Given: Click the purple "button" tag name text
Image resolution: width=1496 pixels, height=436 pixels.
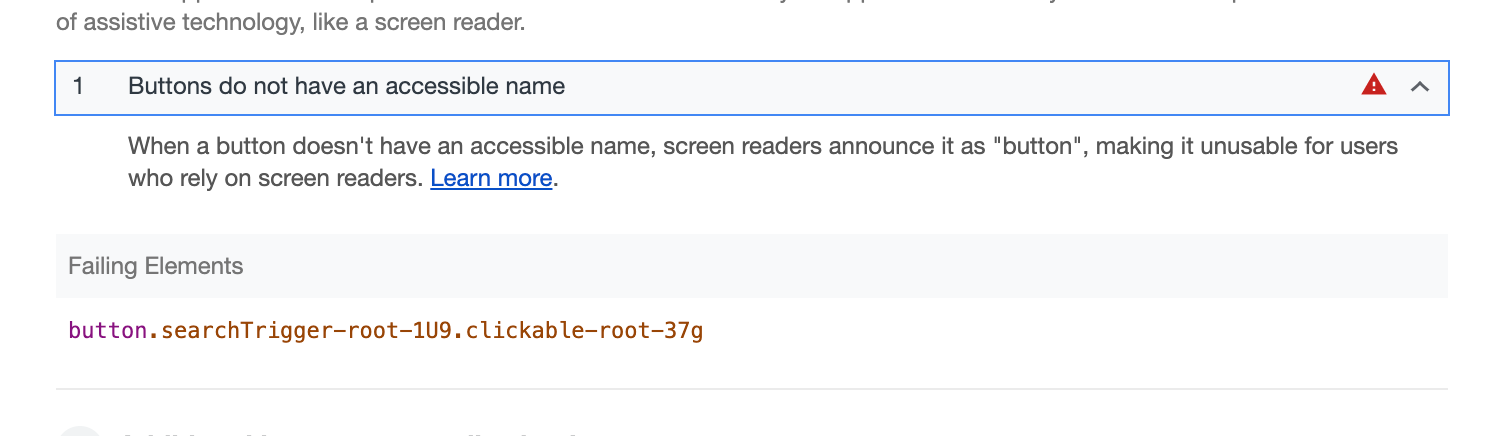Looking at the screenshot, I should (107, 330).
